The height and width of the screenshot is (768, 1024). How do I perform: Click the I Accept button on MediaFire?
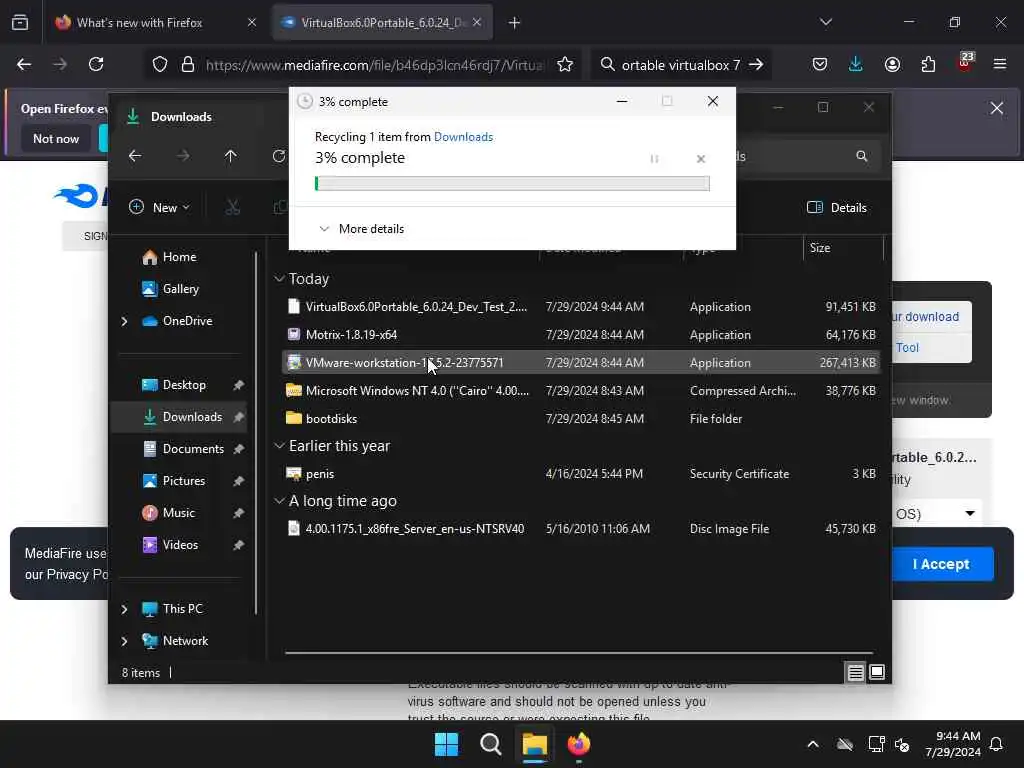[940, 564]
